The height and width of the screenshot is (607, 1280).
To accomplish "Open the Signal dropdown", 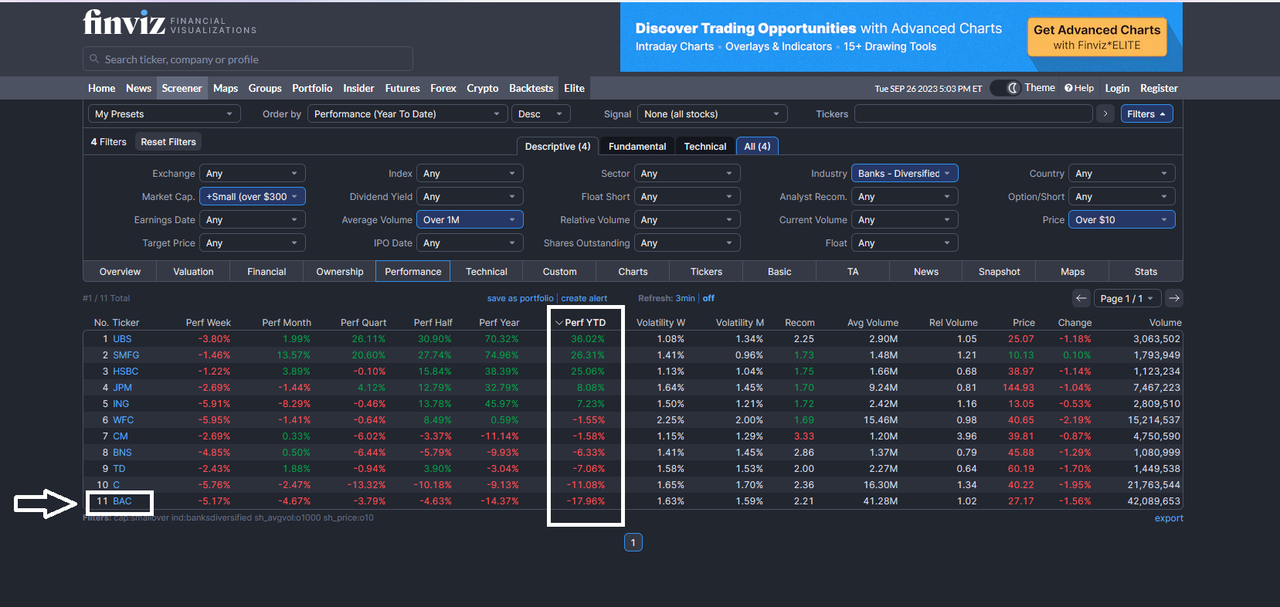I will (x=713, y=114).
